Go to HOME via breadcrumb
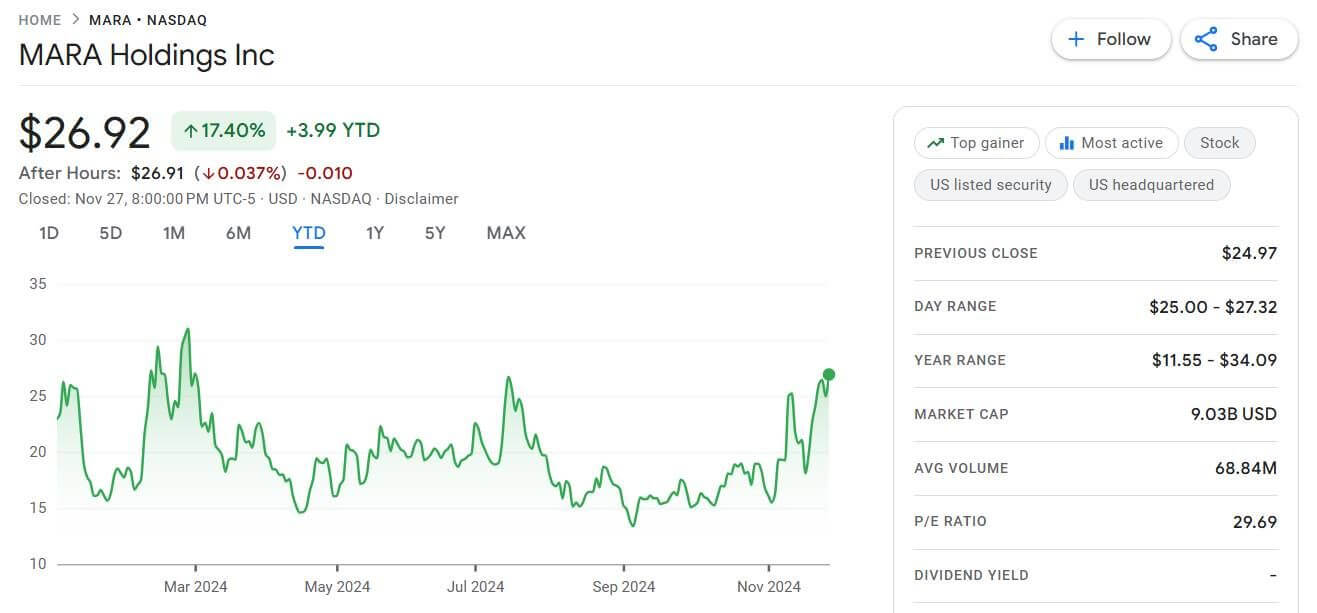This screenshot has height=613, width=1317. (x=40, y=20)
